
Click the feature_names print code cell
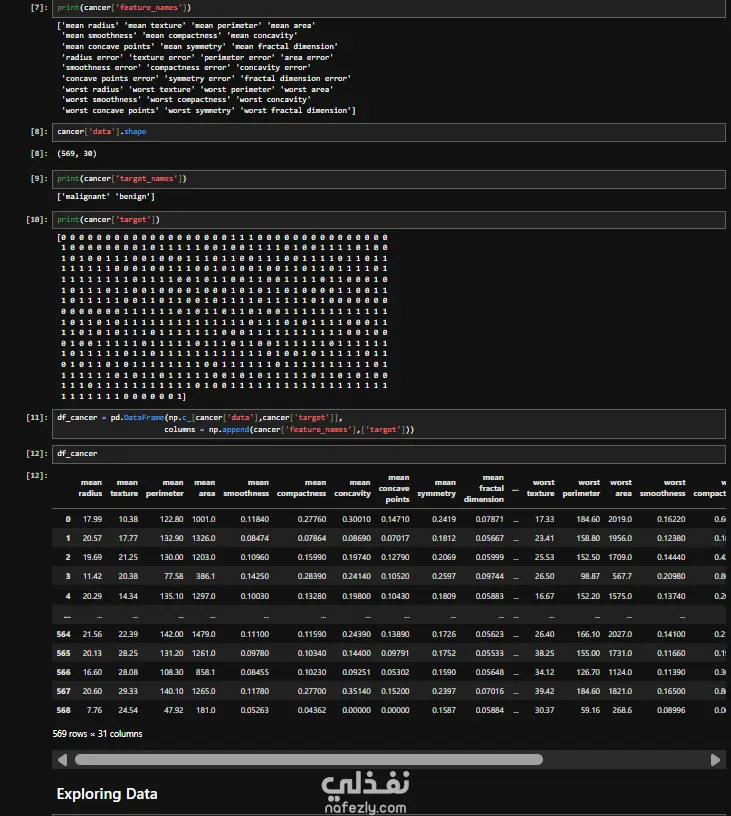[x=389, y=8]
